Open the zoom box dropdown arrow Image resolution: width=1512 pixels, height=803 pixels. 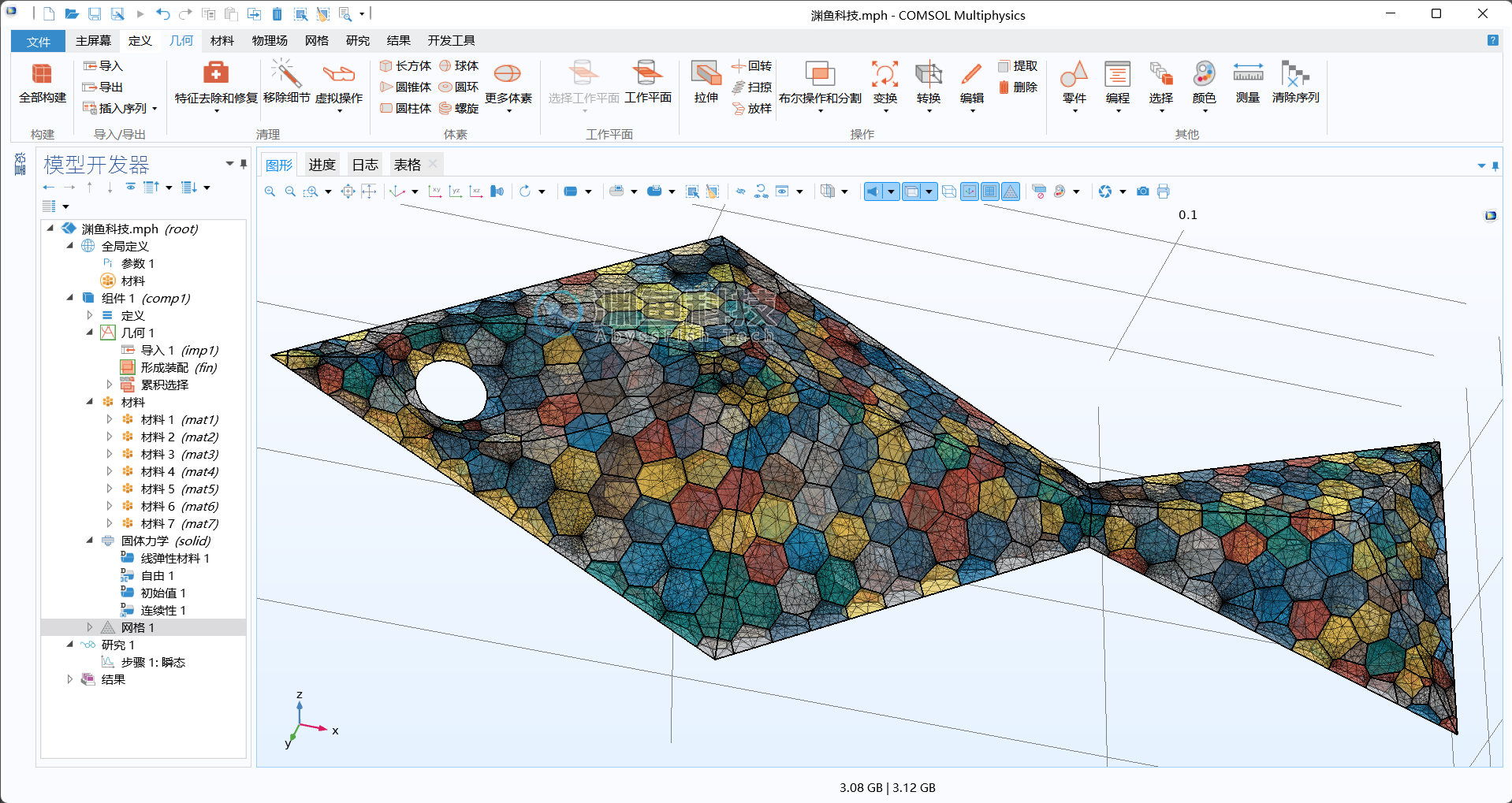pos(328,191)
